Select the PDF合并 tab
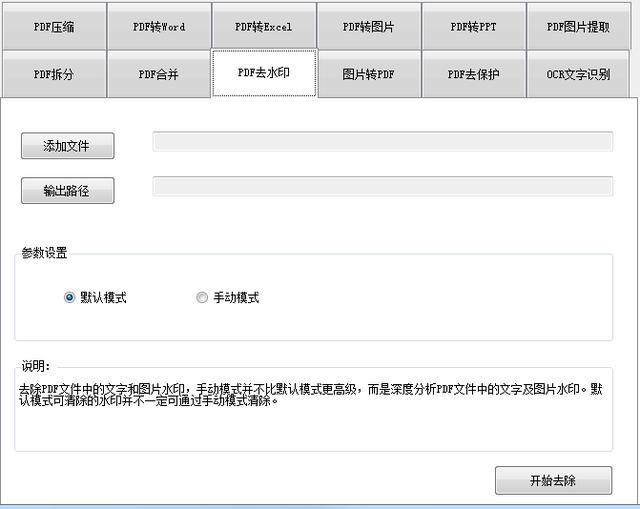The image size is (640, 509). (x=159, y=74)
